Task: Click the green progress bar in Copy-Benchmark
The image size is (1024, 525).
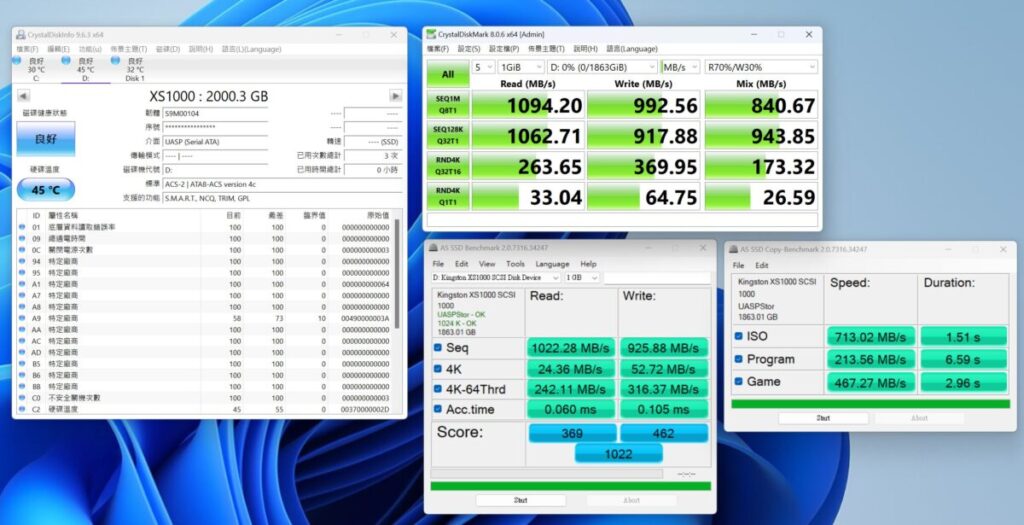Action: point(871,404)
